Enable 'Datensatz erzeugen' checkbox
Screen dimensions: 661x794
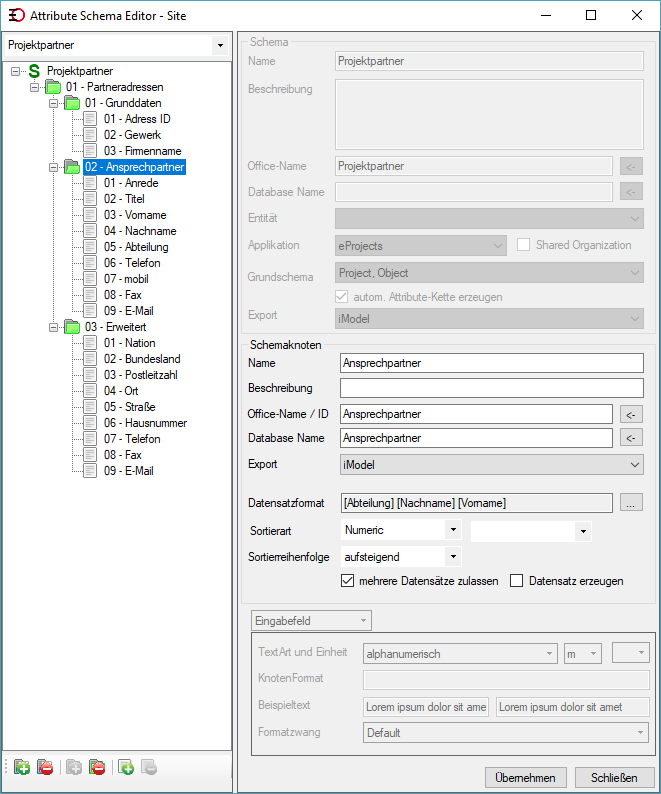(516, 581)
